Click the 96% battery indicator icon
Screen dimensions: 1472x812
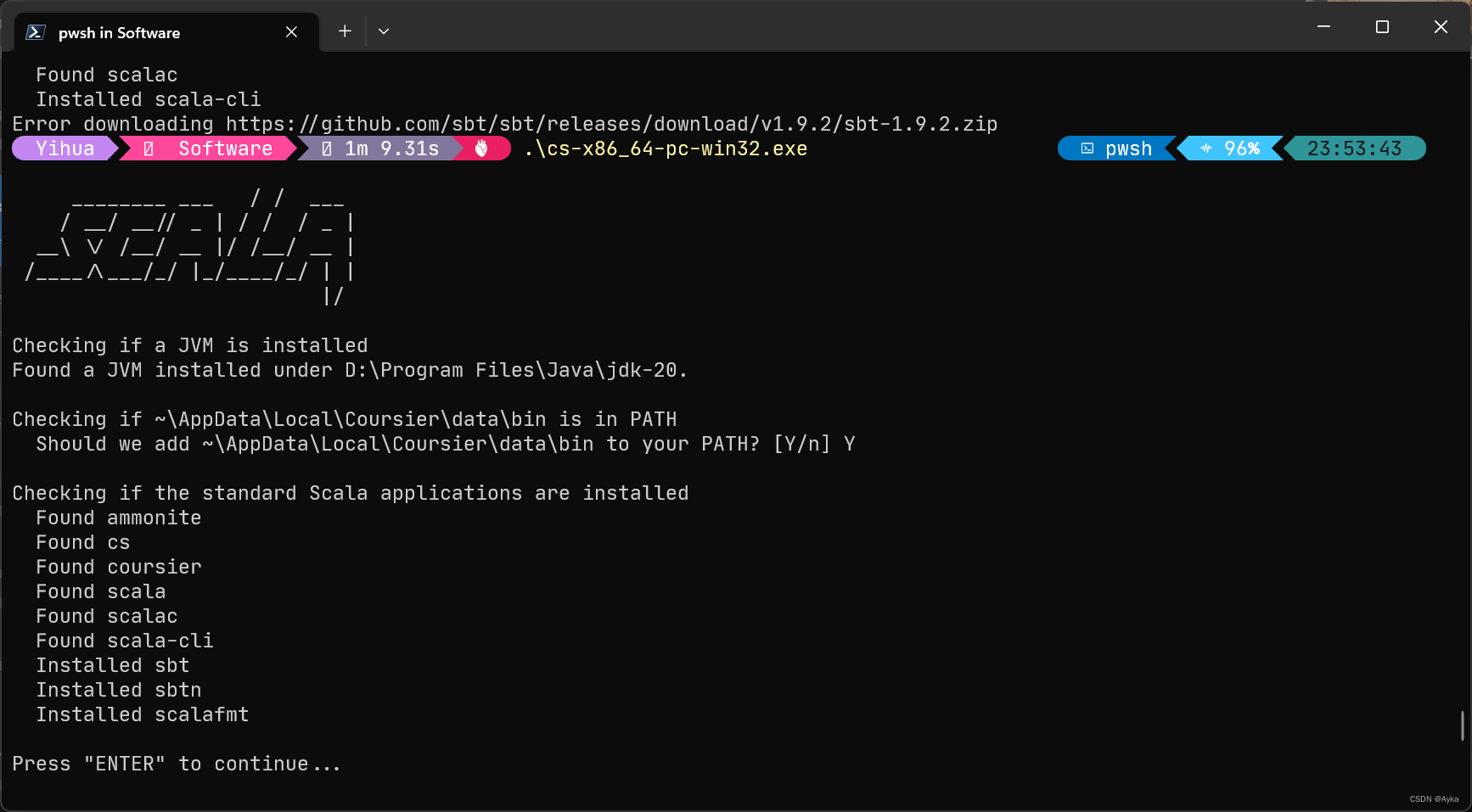[1206, 148]
